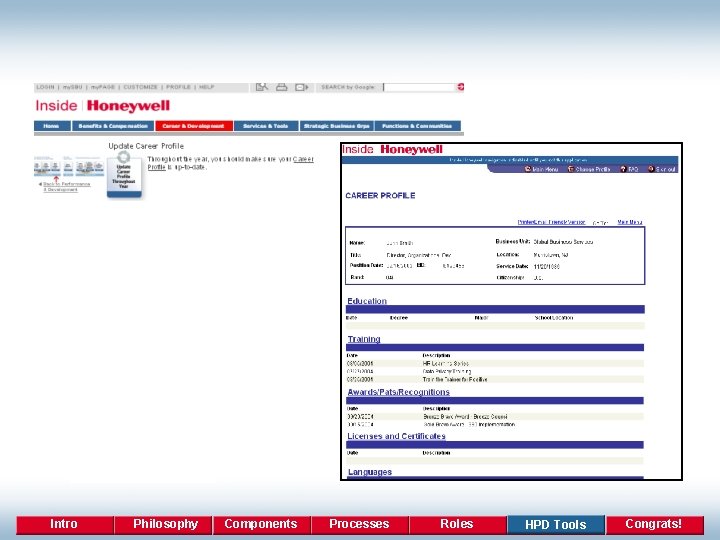Click the mySBU link in top bar
Screen dimensions: 720x540
pos(72,87)
